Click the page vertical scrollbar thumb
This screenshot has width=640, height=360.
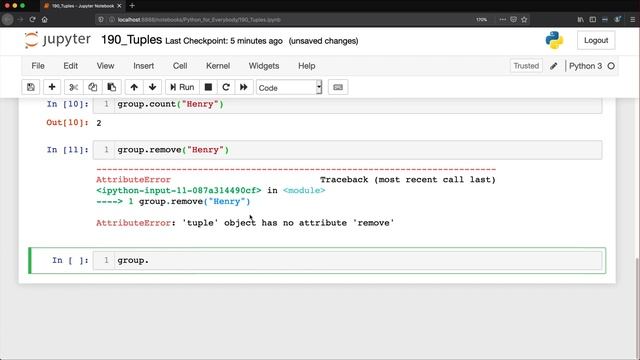click(638, 308)
